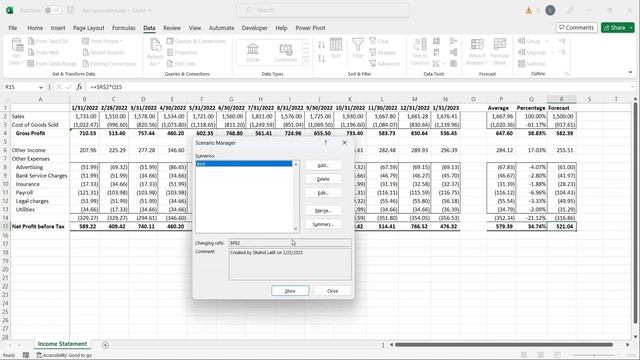Select the Best scenario in list
Image resolution: width=640 pixels, height=360 pixels.
coord(244,164)
